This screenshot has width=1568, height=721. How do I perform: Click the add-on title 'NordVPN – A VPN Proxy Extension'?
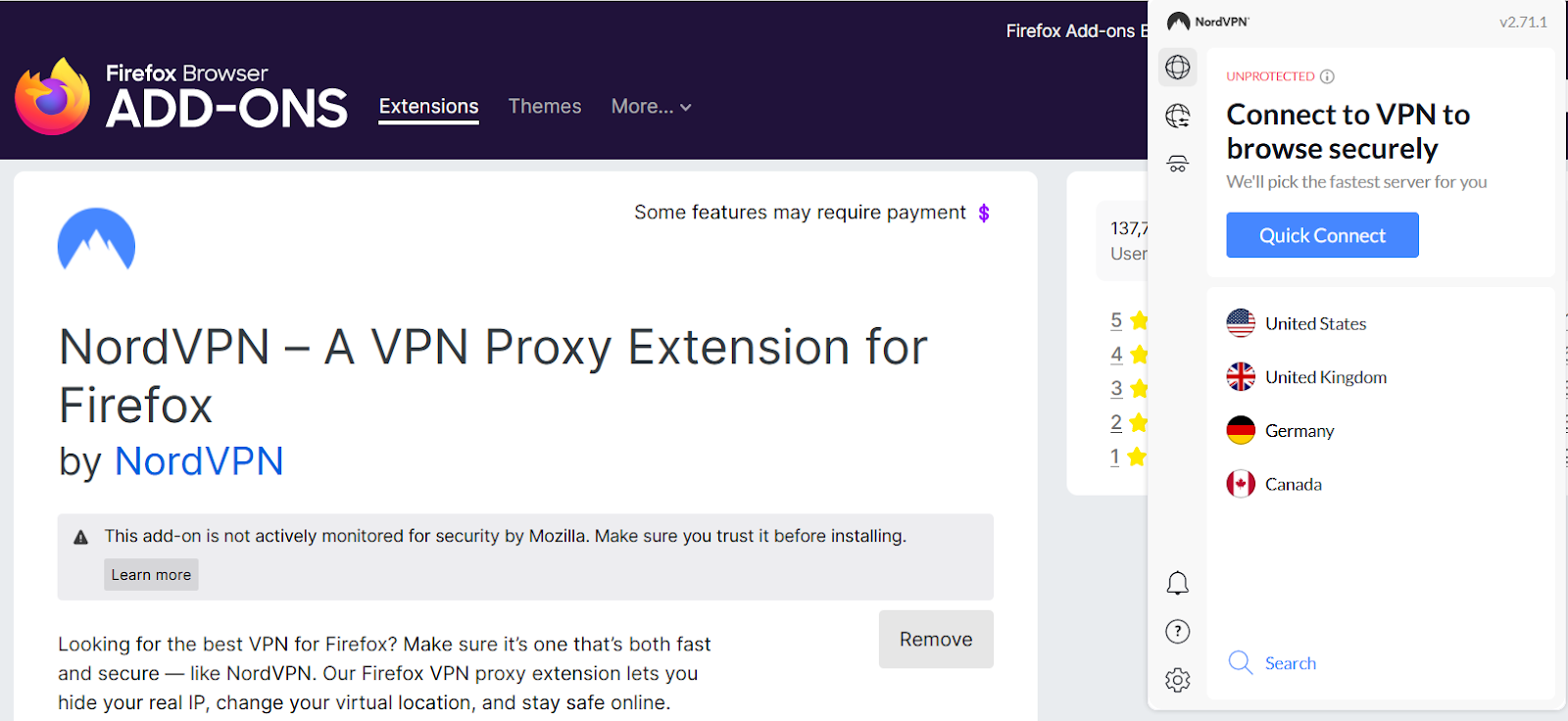click(493, 375)
